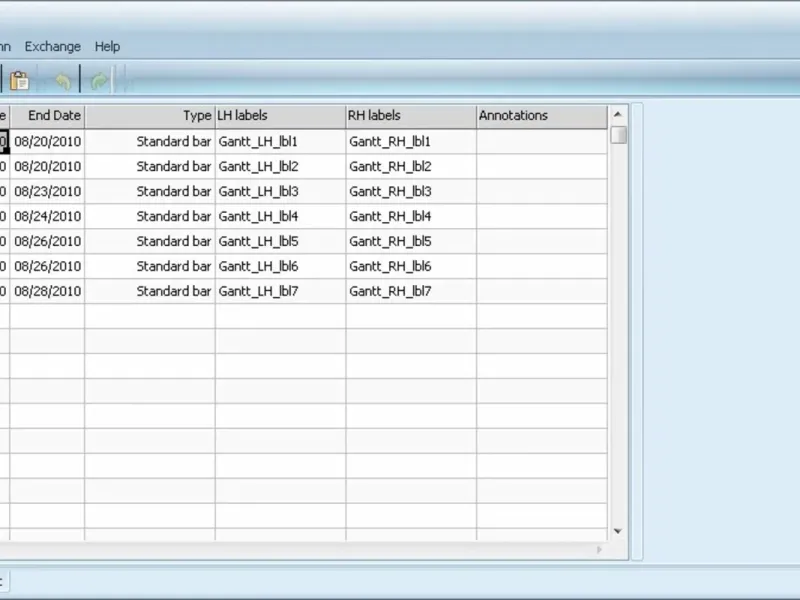Click Annotations cell in Gantt_RH_lbl1 row
This screenshot has height=600, width=800.
542,141
